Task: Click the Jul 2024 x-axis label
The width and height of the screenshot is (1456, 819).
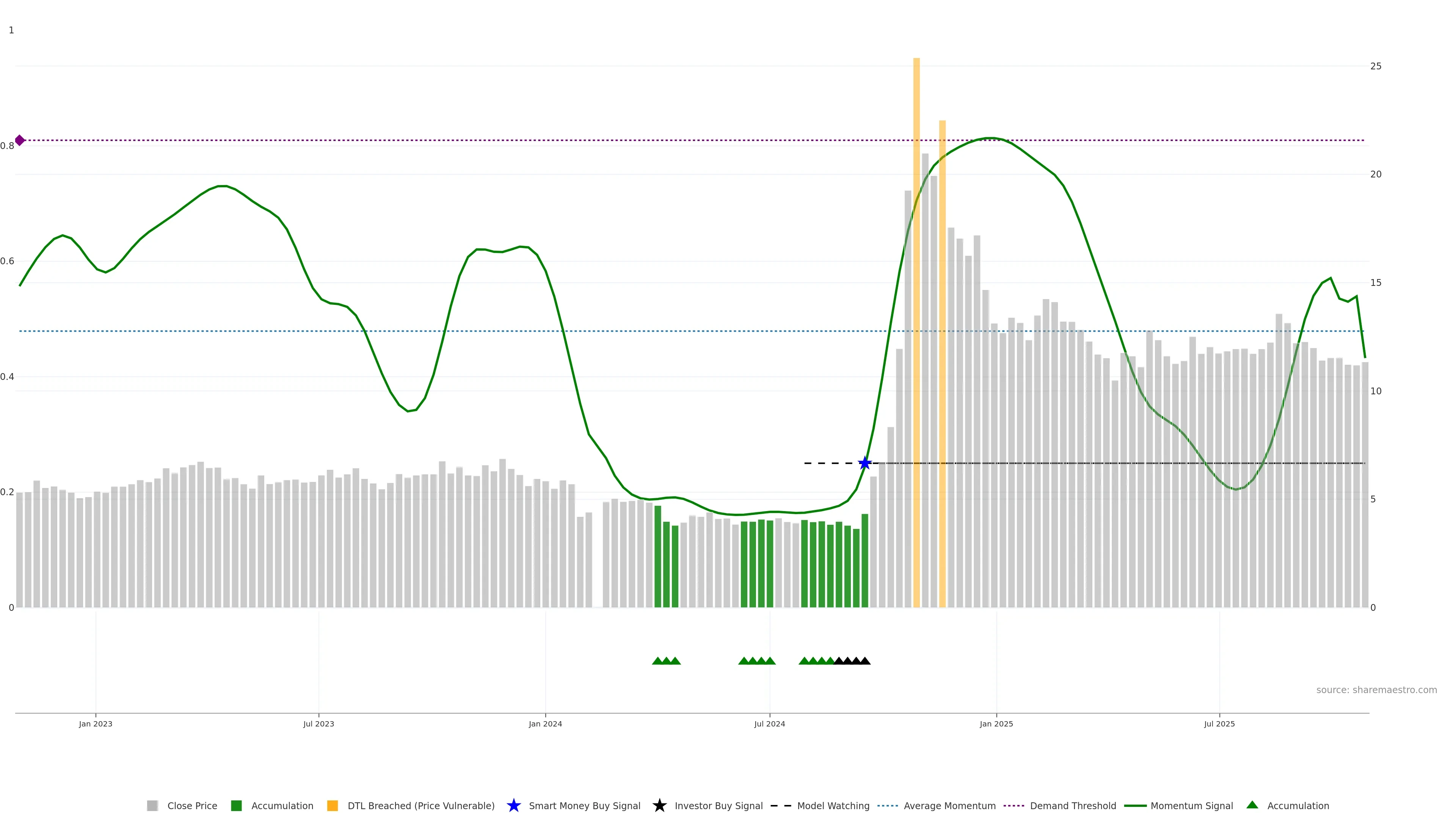Action: pos(769,723)
